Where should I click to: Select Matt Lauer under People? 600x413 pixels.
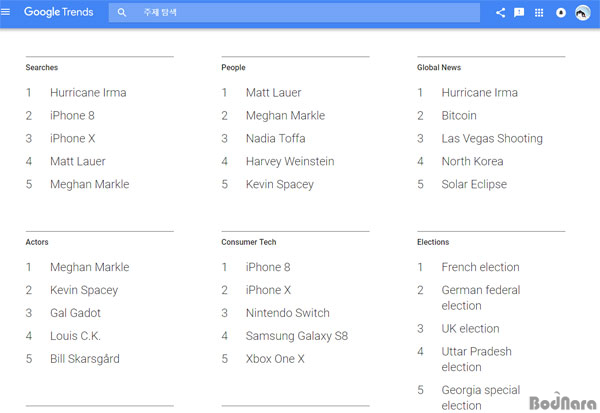click(x=273, y=93)
